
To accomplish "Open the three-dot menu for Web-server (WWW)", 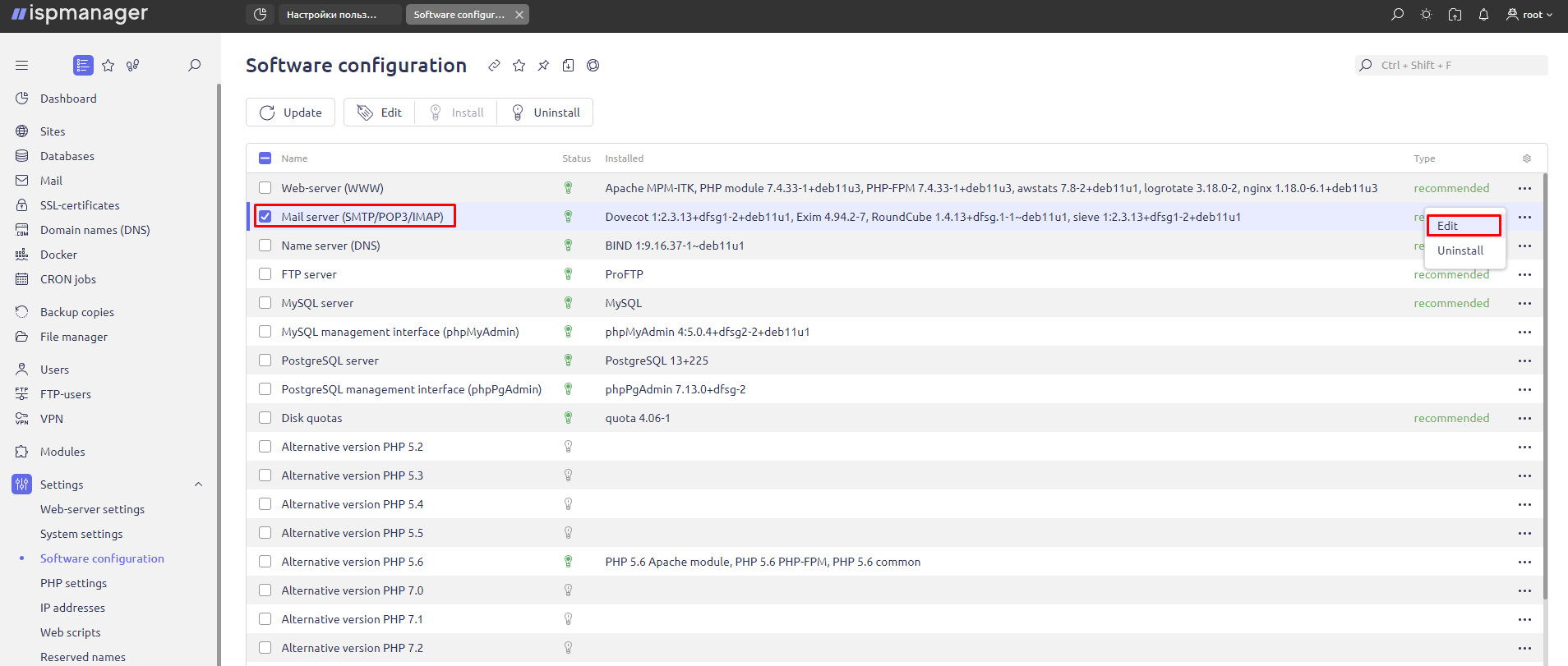I will point(1525,188).
